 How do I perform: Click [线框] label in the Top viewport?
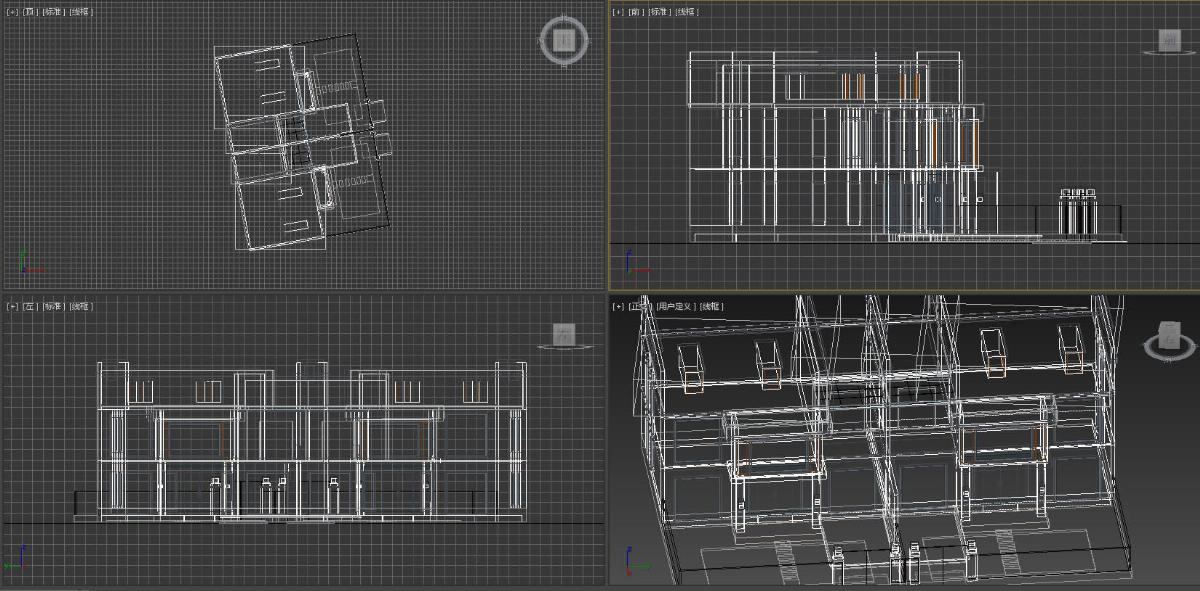pyautogui.click(x=80, y=12)
